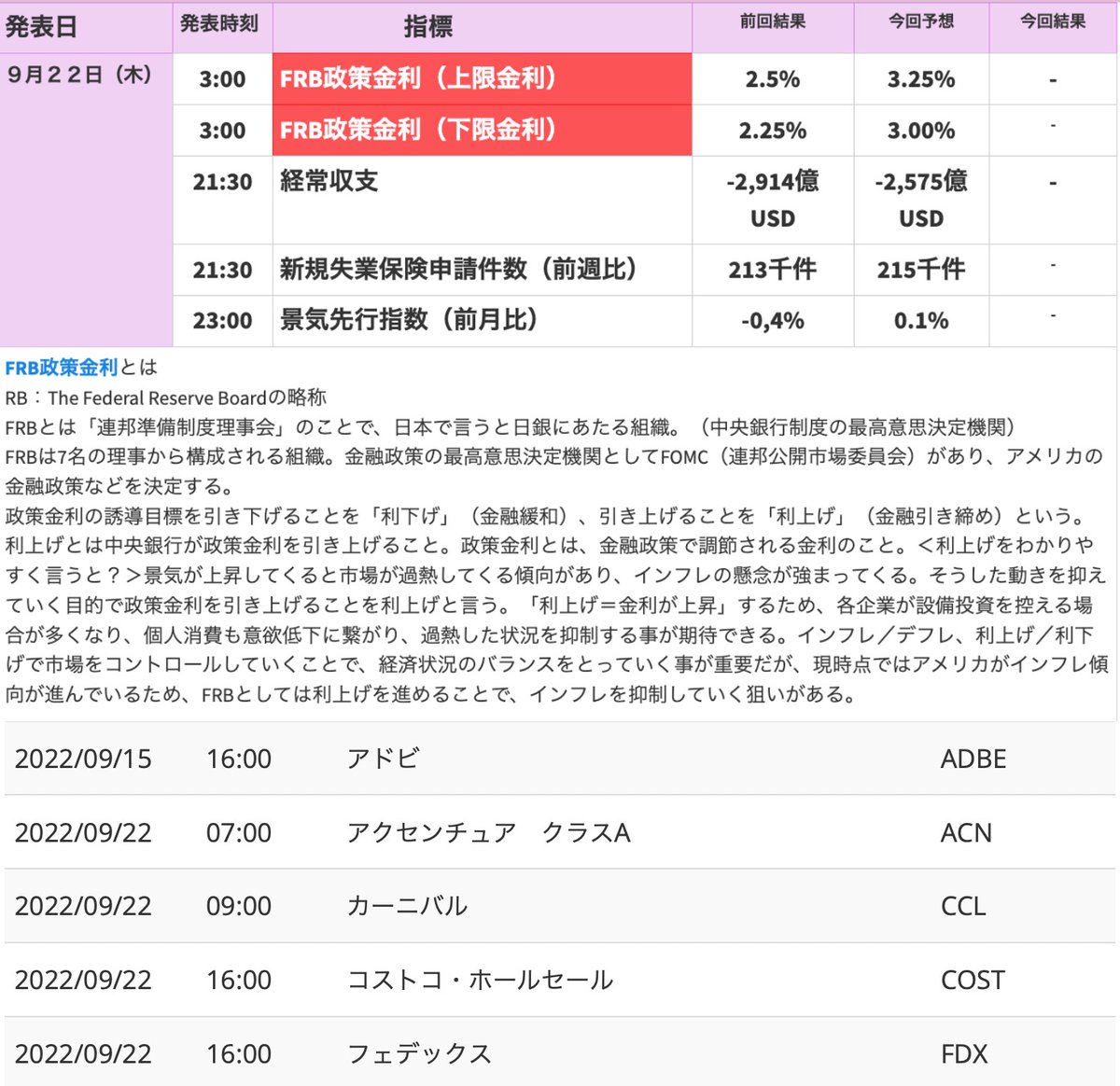This screenshot has height=1086, width=1120.
Task: Click forecast value -2,575億 USD
Action: (921, 200)
